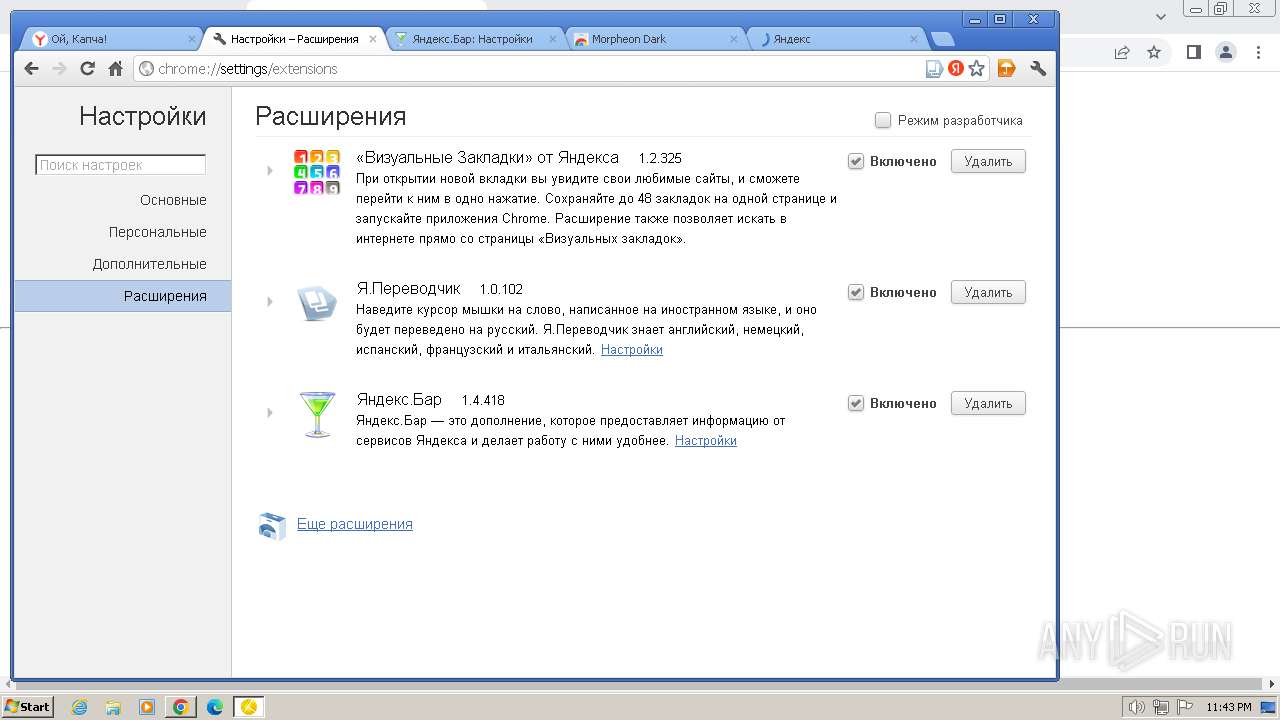Screen dimensions: 1280x720
Task: Uncheck Включено for Яндекс.Бар
Action: [856, 403]
